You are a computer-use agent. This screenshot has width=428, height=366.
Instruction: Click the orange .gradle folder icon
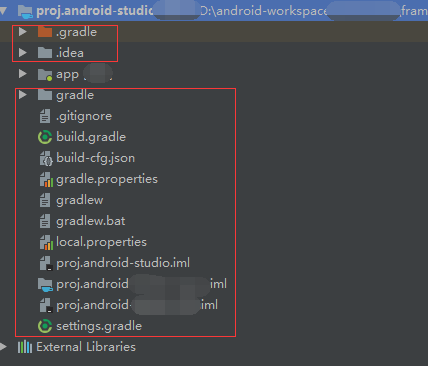(45, 32)
